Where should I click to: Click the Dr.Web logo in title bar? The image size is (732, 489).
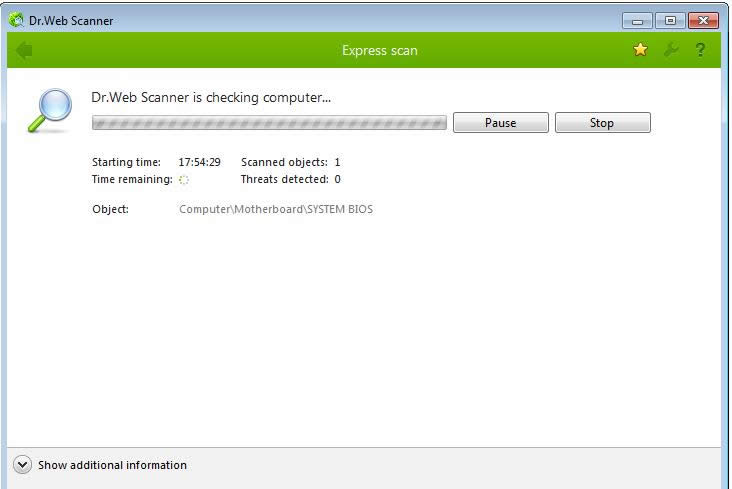(16, 20)
